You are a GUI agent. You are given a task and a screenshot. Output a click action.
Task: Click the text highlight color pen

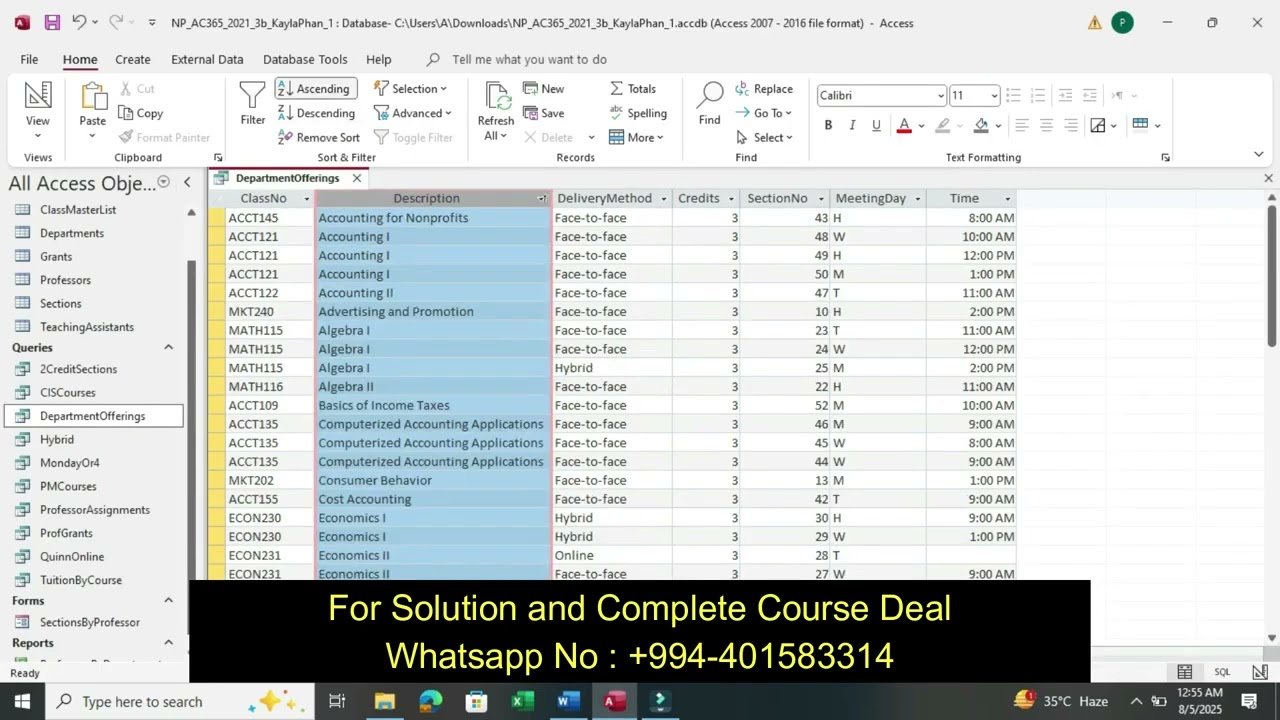tap(942, 125)
